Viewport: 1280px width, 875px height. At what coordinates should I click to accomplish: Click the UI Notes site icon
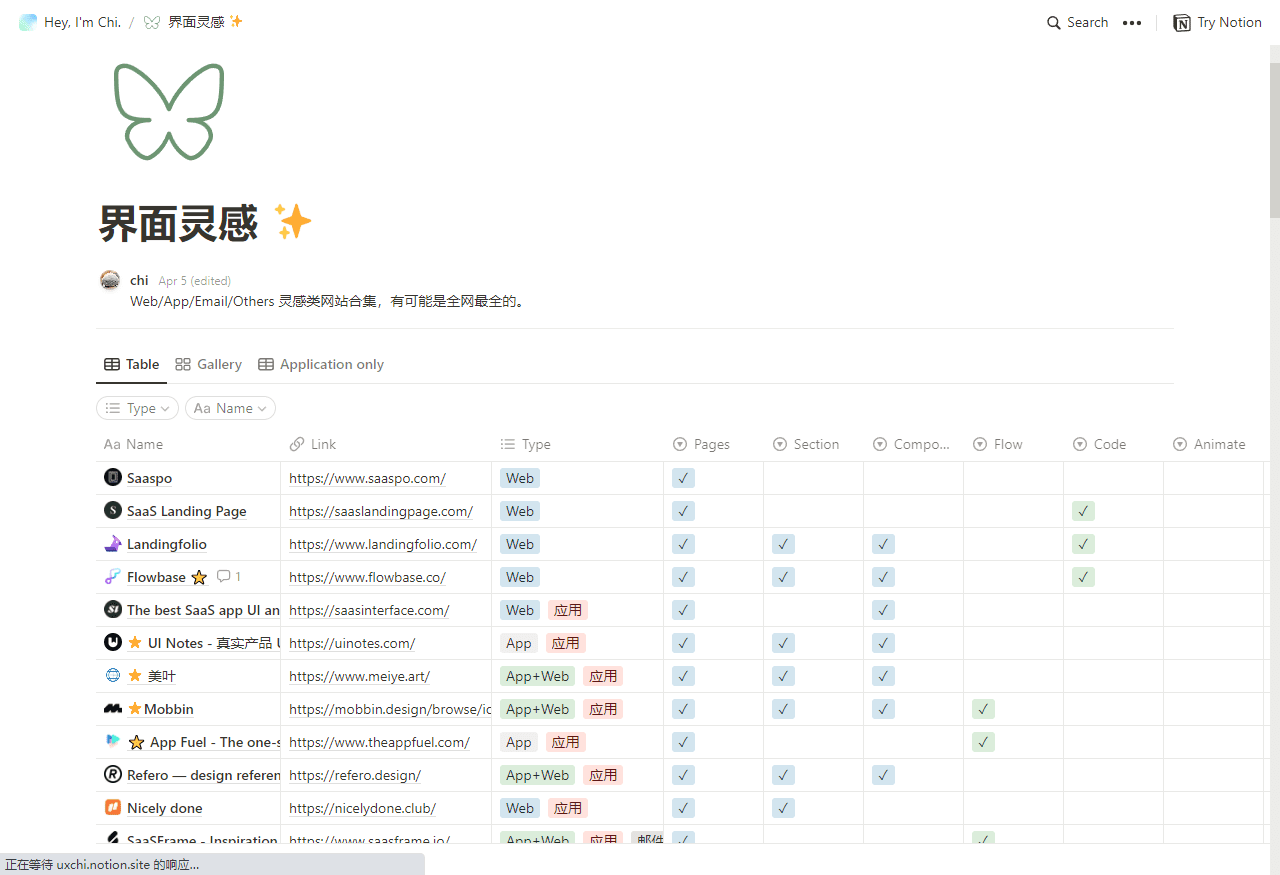[112, 642]
